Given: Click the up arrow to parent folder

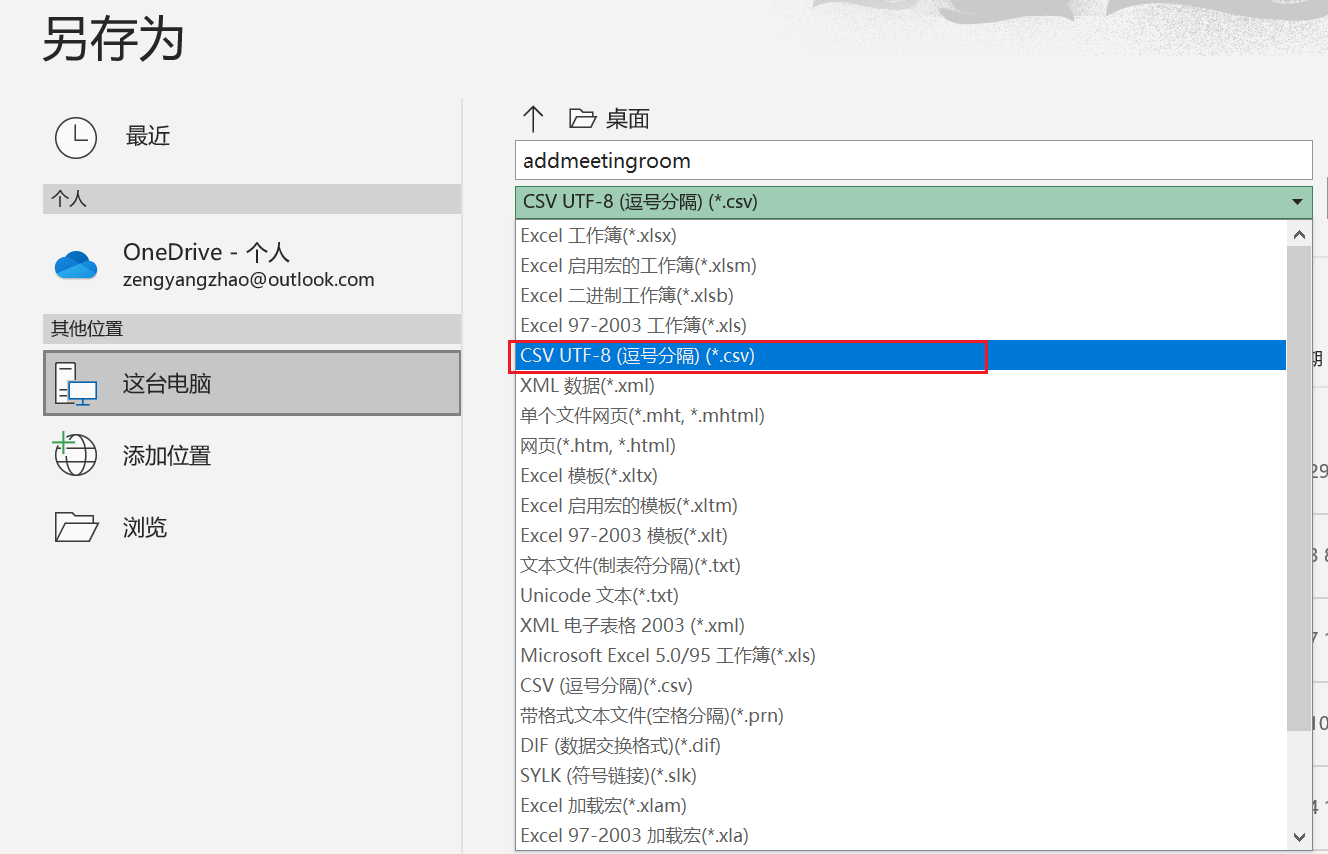Looking at the screenshot, I should click(533, 119).
